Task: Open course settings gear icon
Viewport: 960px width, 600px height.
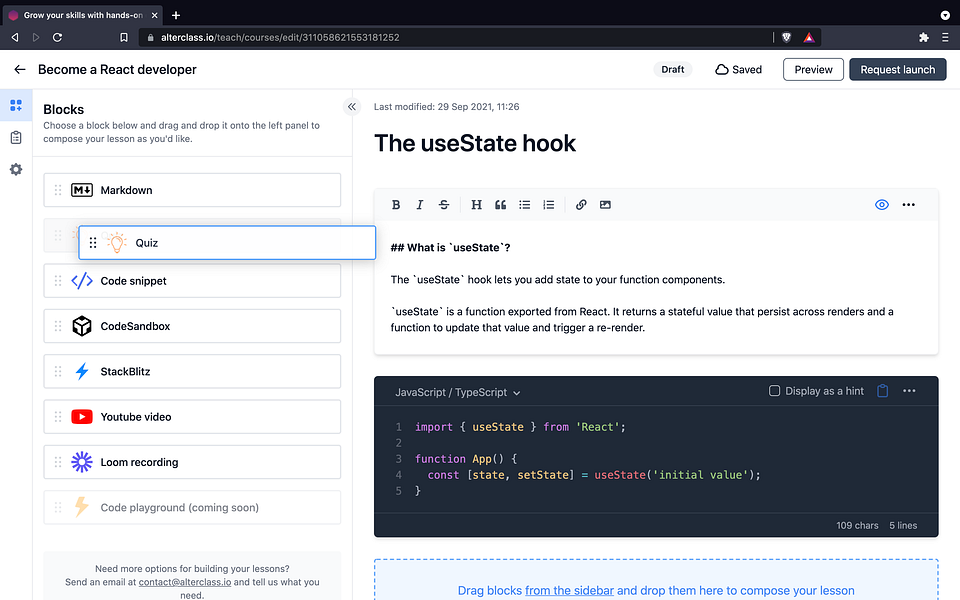Action: (x=16, y=169)
